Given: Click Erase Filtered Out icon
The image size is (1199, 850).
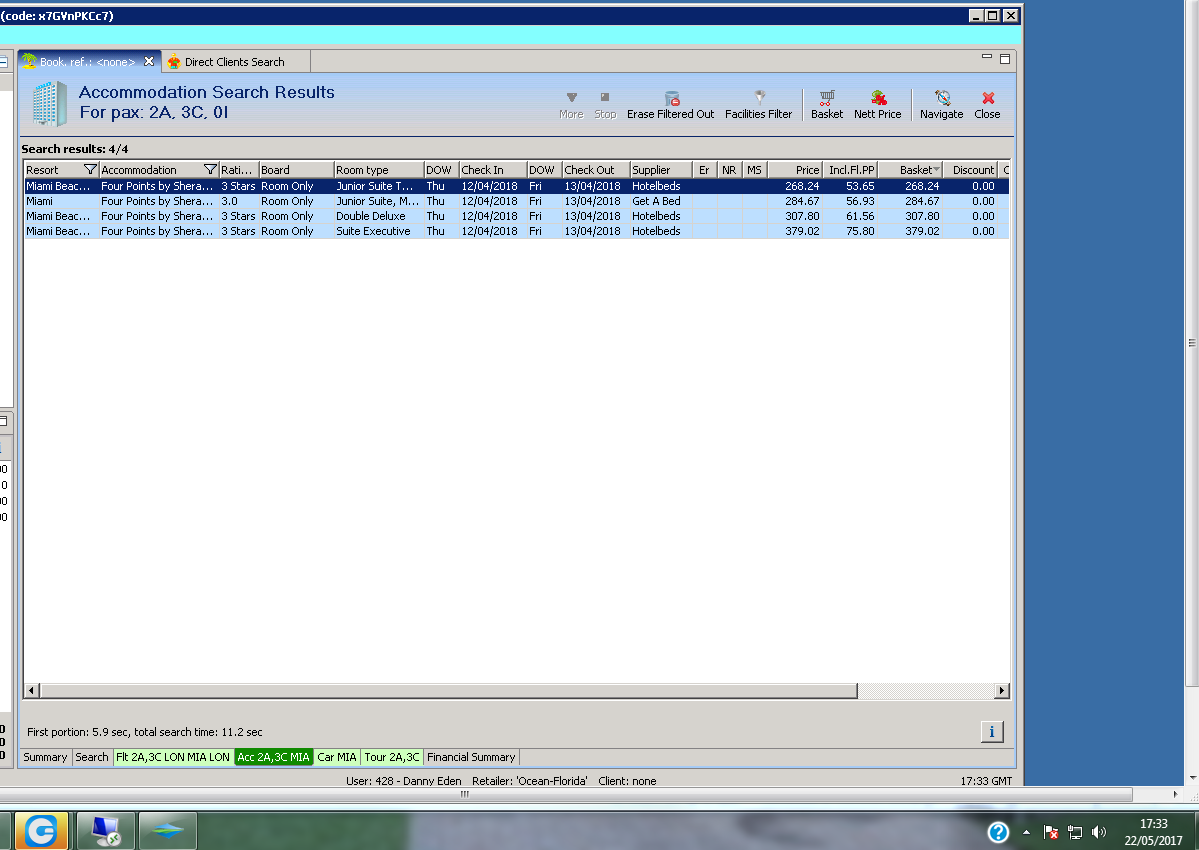Looking at the screenshot, I should [671, 105].
